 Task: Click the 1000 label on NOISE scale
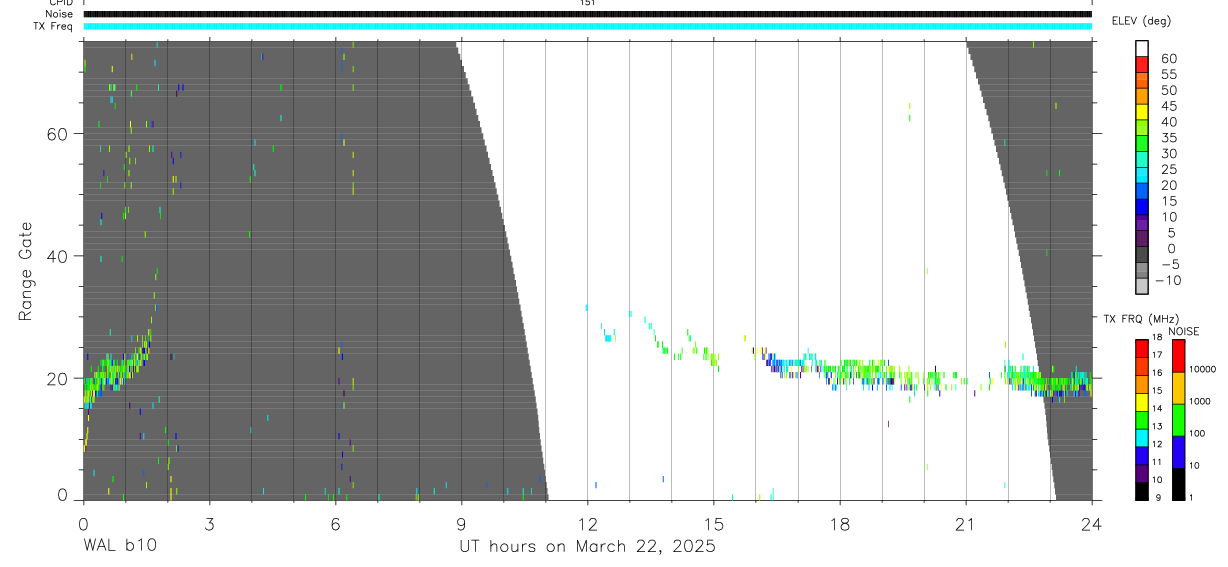1199,402
